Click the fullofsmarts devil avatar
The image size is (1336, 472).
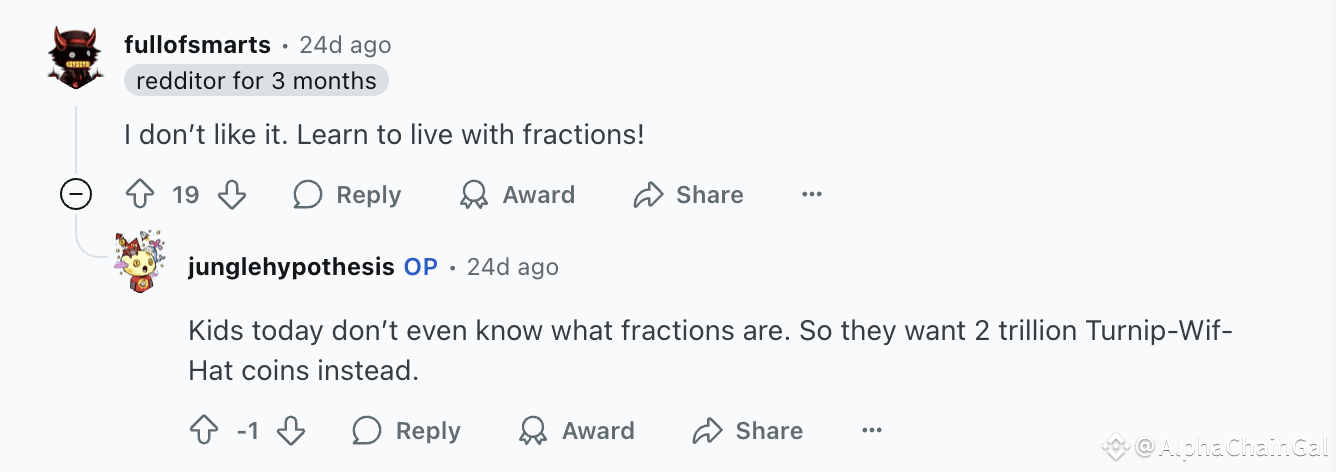[76, 58]
